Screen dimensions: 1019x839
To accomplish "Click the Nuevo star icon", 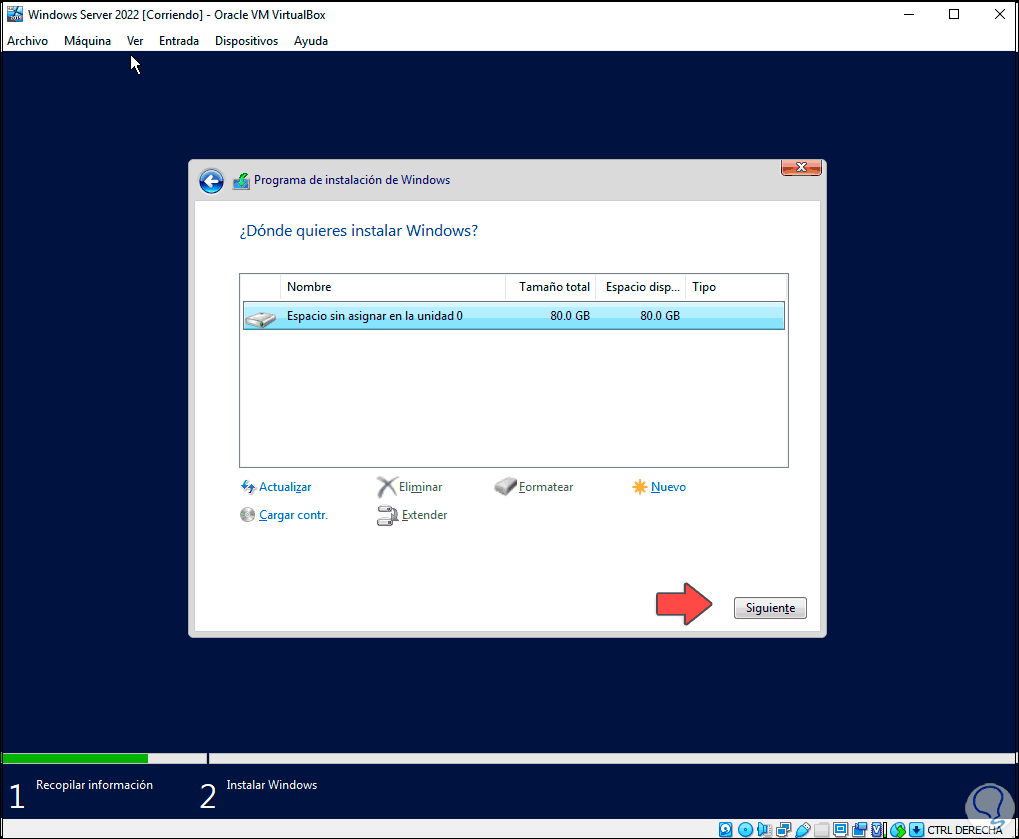I will pyautogui.click(x=639, y=487).
